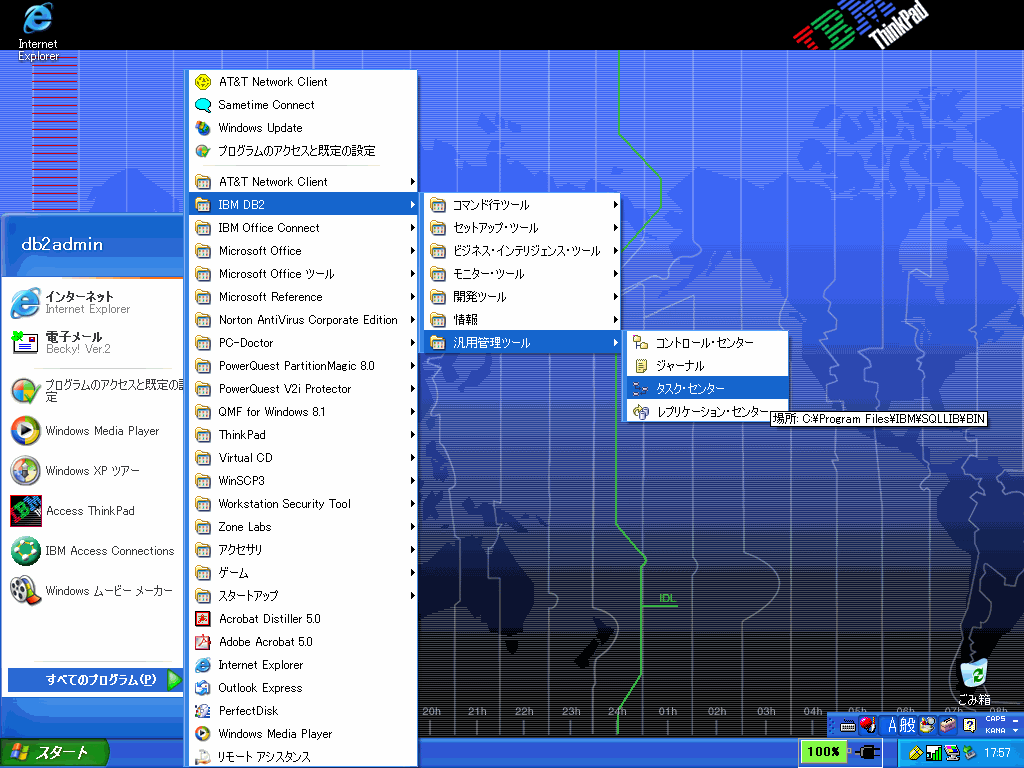Launch Outlook Express
This screenshot has height=768, width=1024.
pos(303,688)
